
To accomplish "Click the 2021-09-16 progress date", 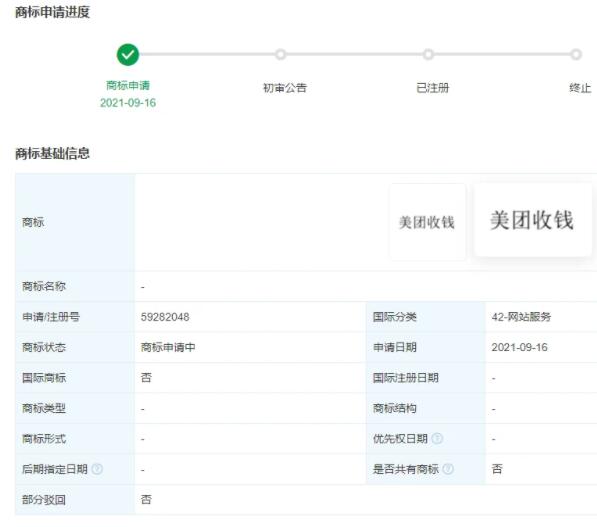I will pyautogui.click(x=128, y=103).
